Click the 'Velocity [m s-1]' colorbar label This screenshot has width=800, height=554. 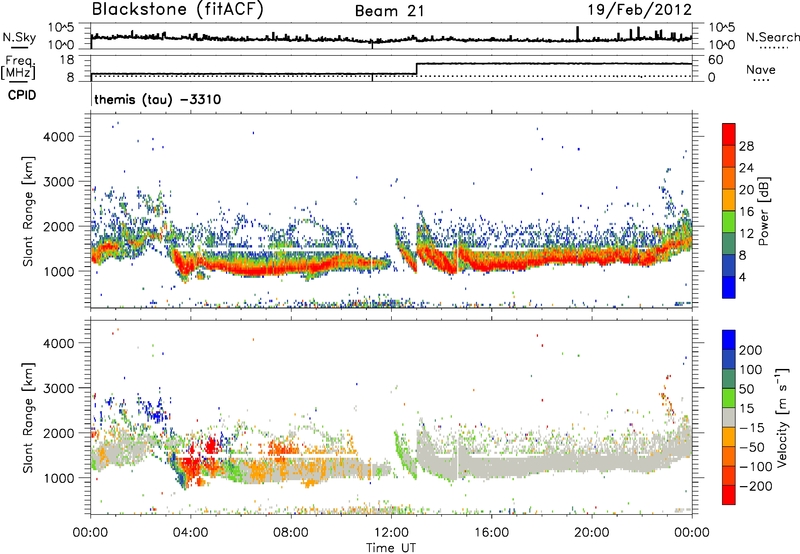pyautogui.click(x=781, y=417)
